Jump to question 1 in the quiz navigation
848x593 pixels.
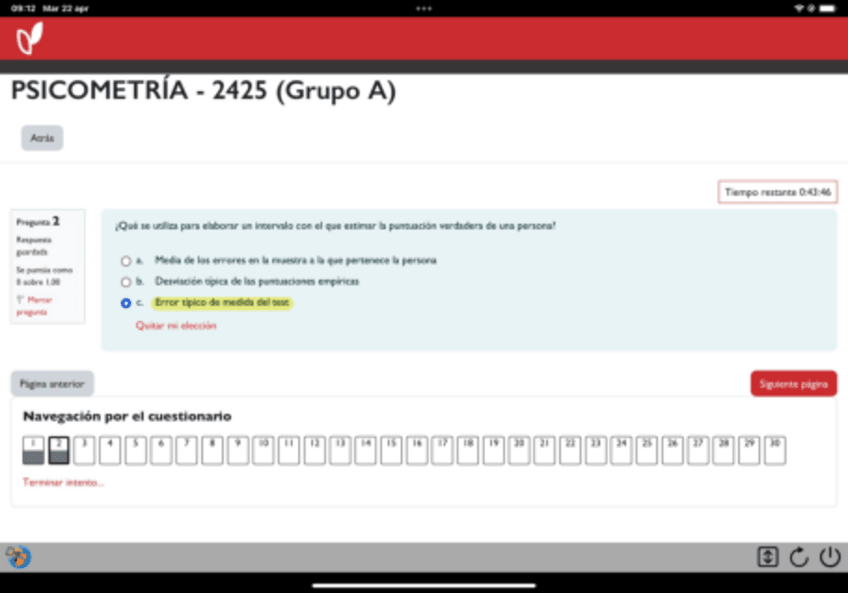pyautogui.click(x=33, y=450)
